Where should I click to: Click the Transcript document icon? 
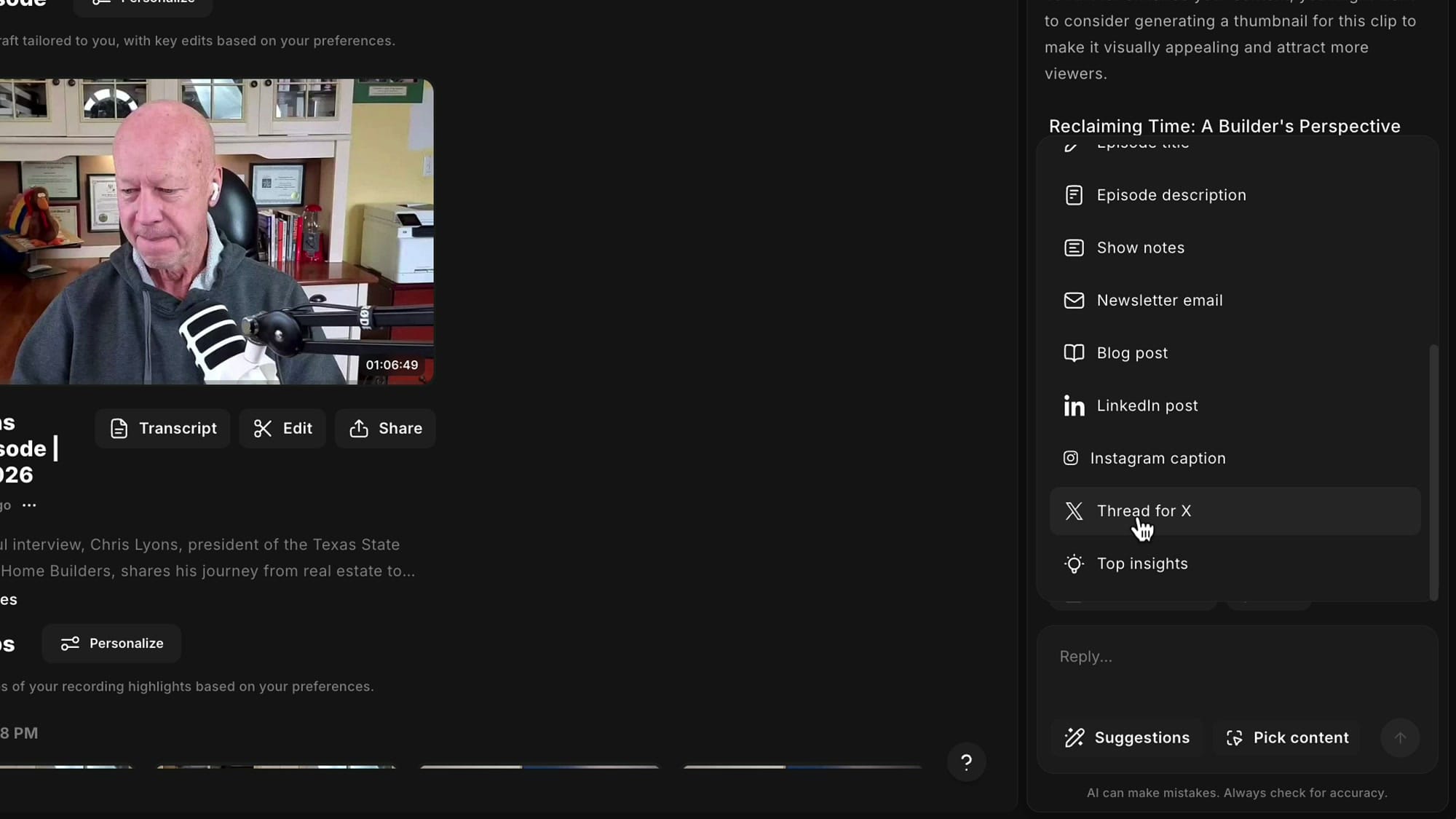[119, 429]
